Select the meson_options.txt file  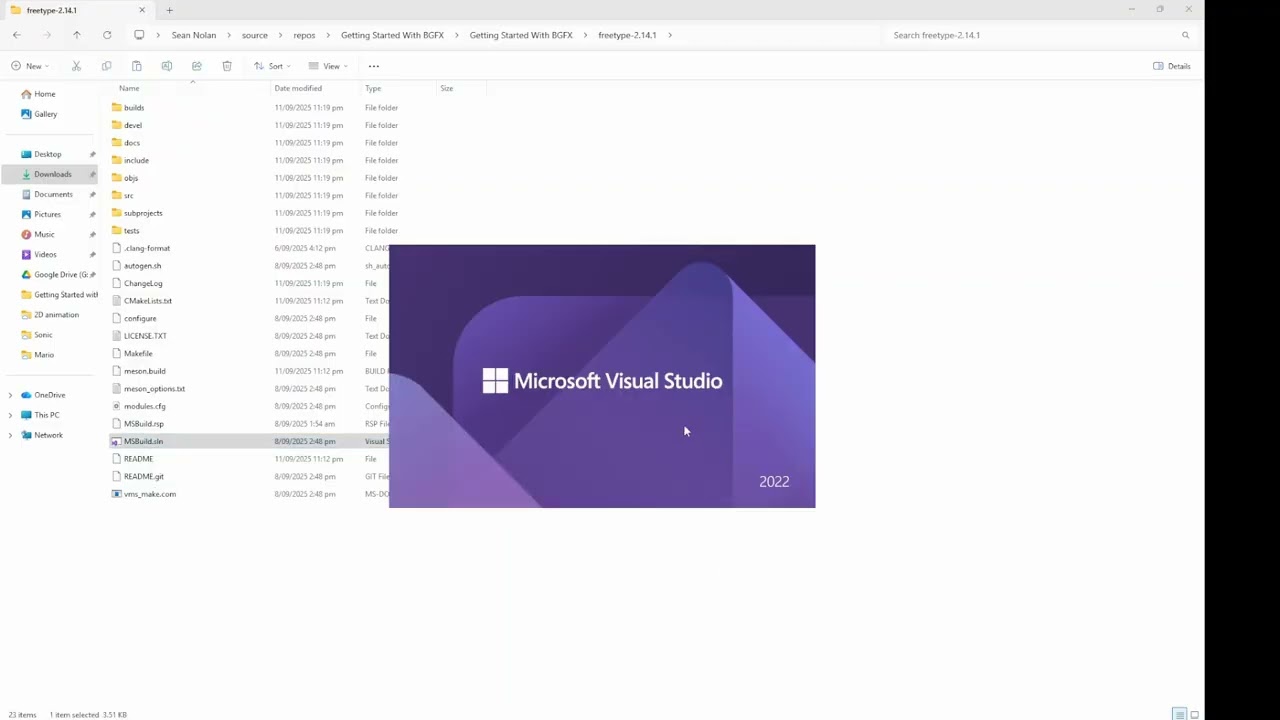click(x=154, y=389)
